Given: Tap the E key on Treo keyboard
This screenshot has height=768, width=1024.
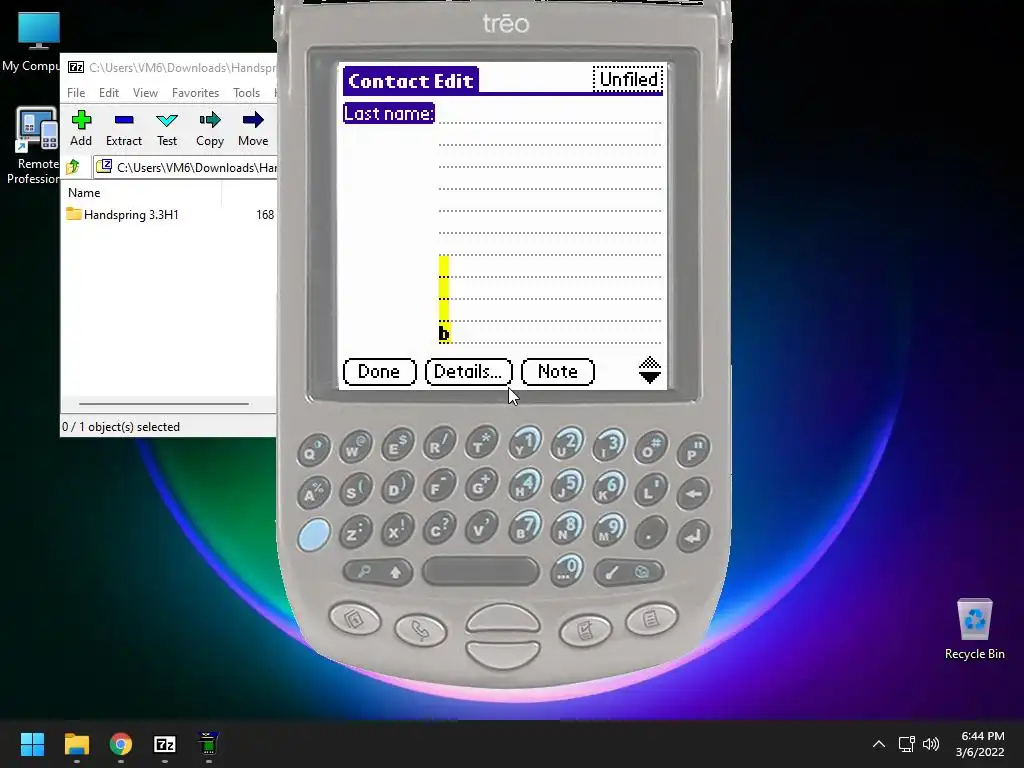Looking at the screenshot, I should (x=397, y=444).
